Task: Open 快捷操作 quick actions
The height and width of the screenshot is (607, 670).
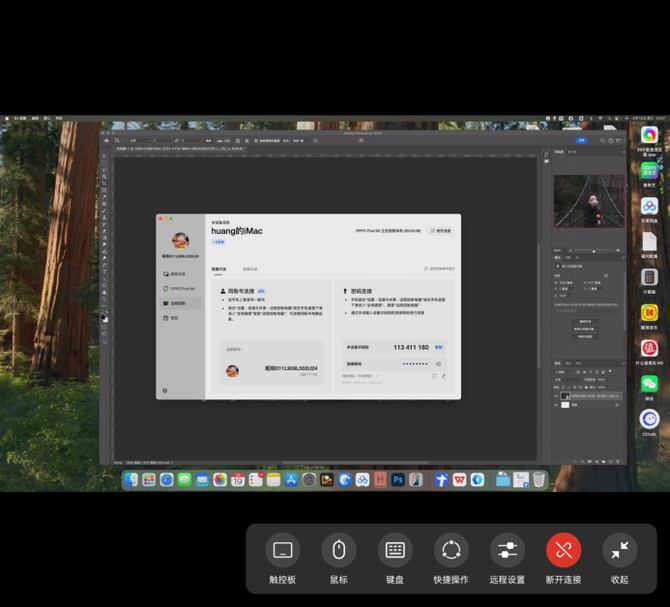Action: pos(451,550)
